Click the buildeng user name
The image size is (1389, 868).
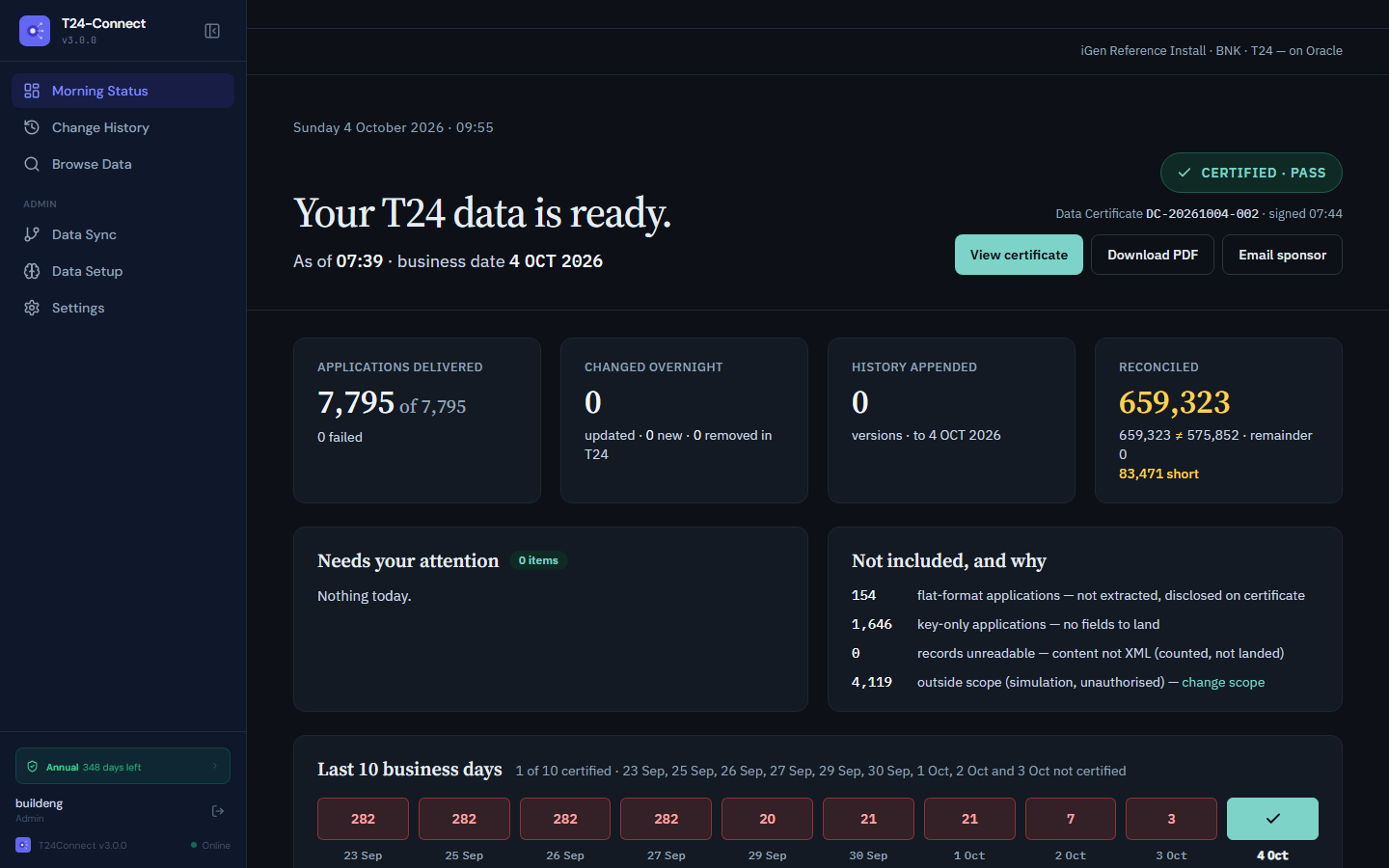click(x=40, y=803)
